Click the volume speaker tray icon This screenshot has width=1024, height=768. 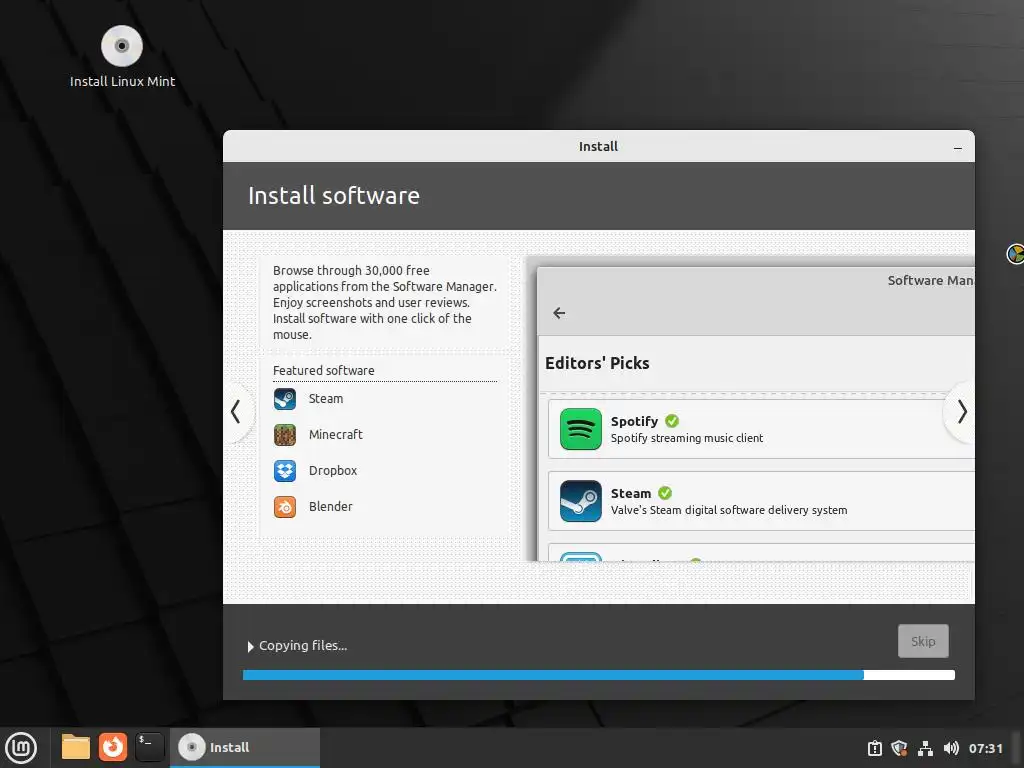point(951,748)
